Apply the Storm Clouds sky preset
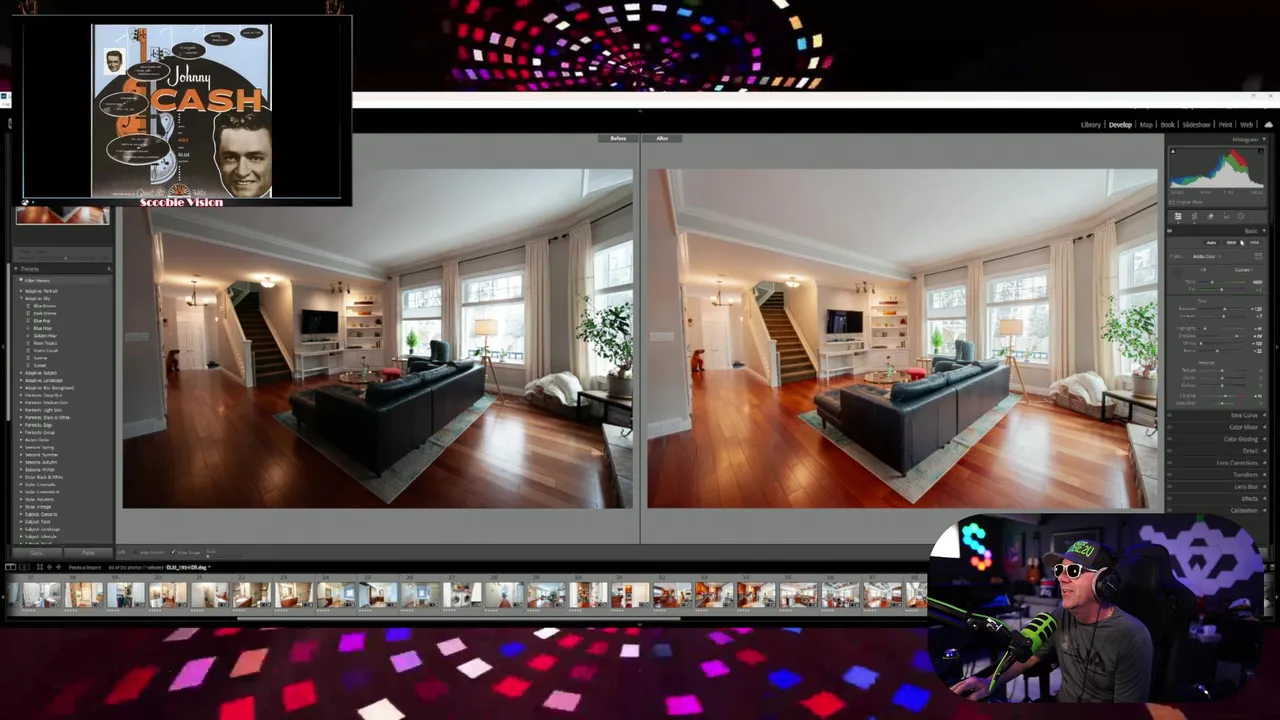Viewport: 1280px width, 720px height. pyautogui.click(x=46, y=350)
